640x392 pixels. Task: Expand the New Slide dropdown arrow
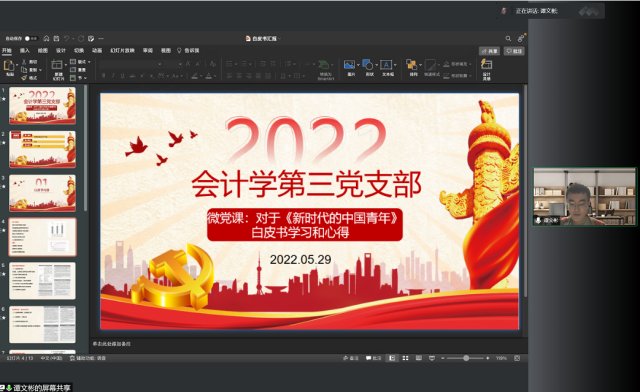point(66,65)
